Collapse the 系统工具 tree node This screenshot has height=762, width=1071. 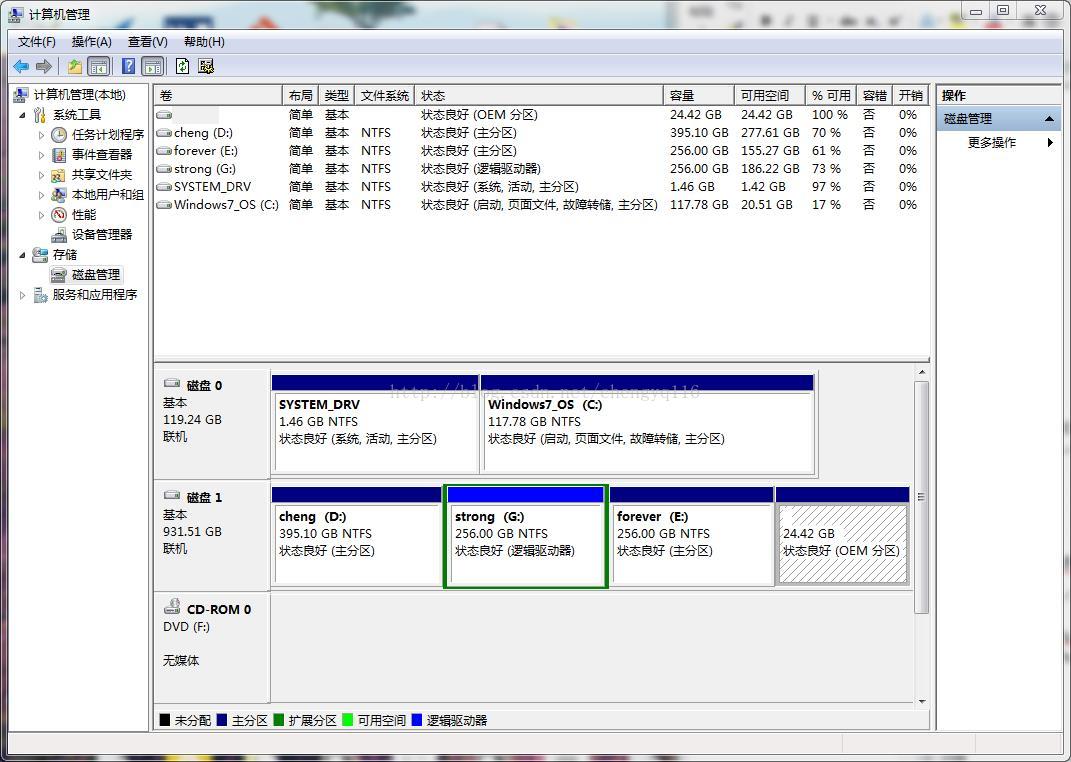coord(23,115)
